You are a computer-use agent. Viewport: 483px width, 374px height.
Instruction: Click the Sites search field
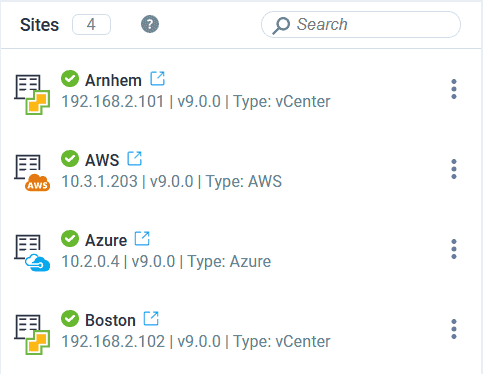point(361,25)
